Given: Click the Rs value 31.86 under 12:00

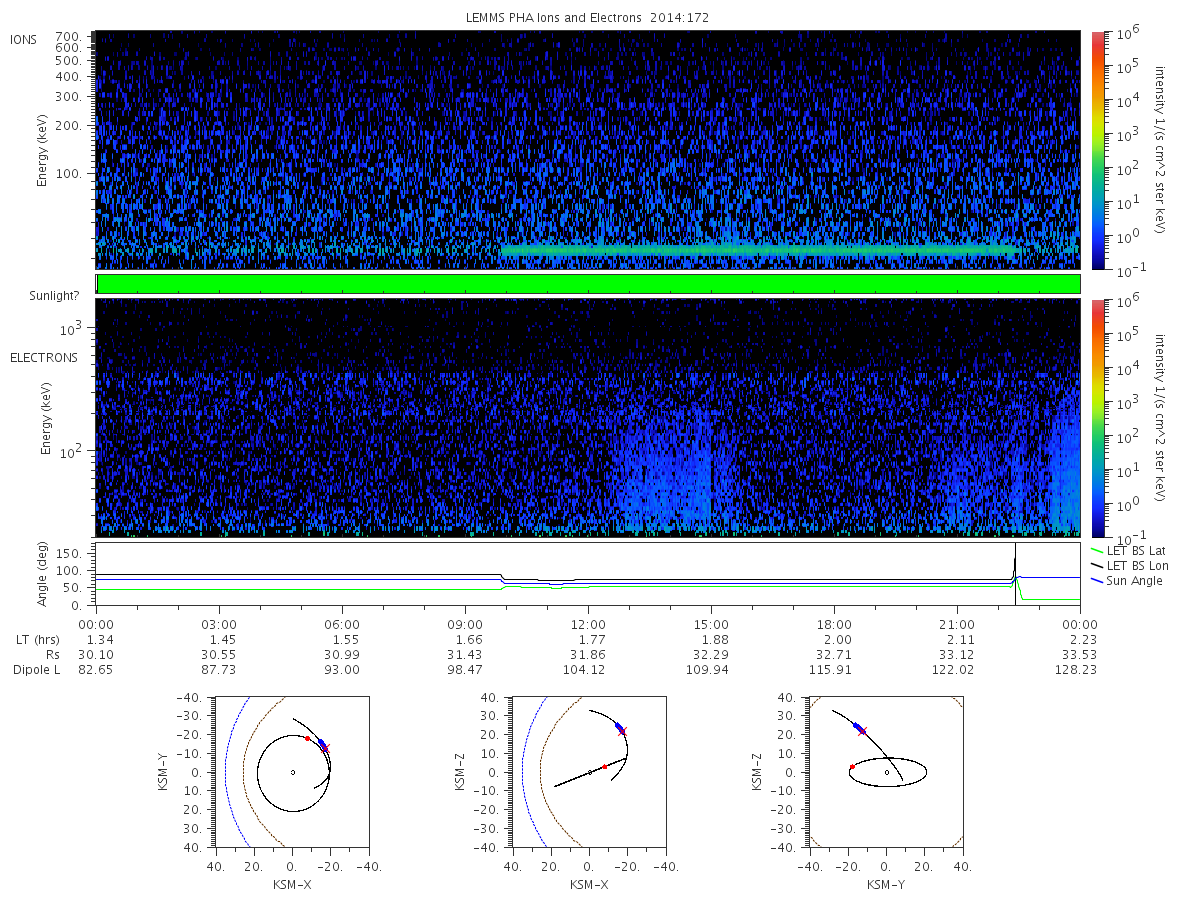Looking at the screenshot, I should 588,654.
